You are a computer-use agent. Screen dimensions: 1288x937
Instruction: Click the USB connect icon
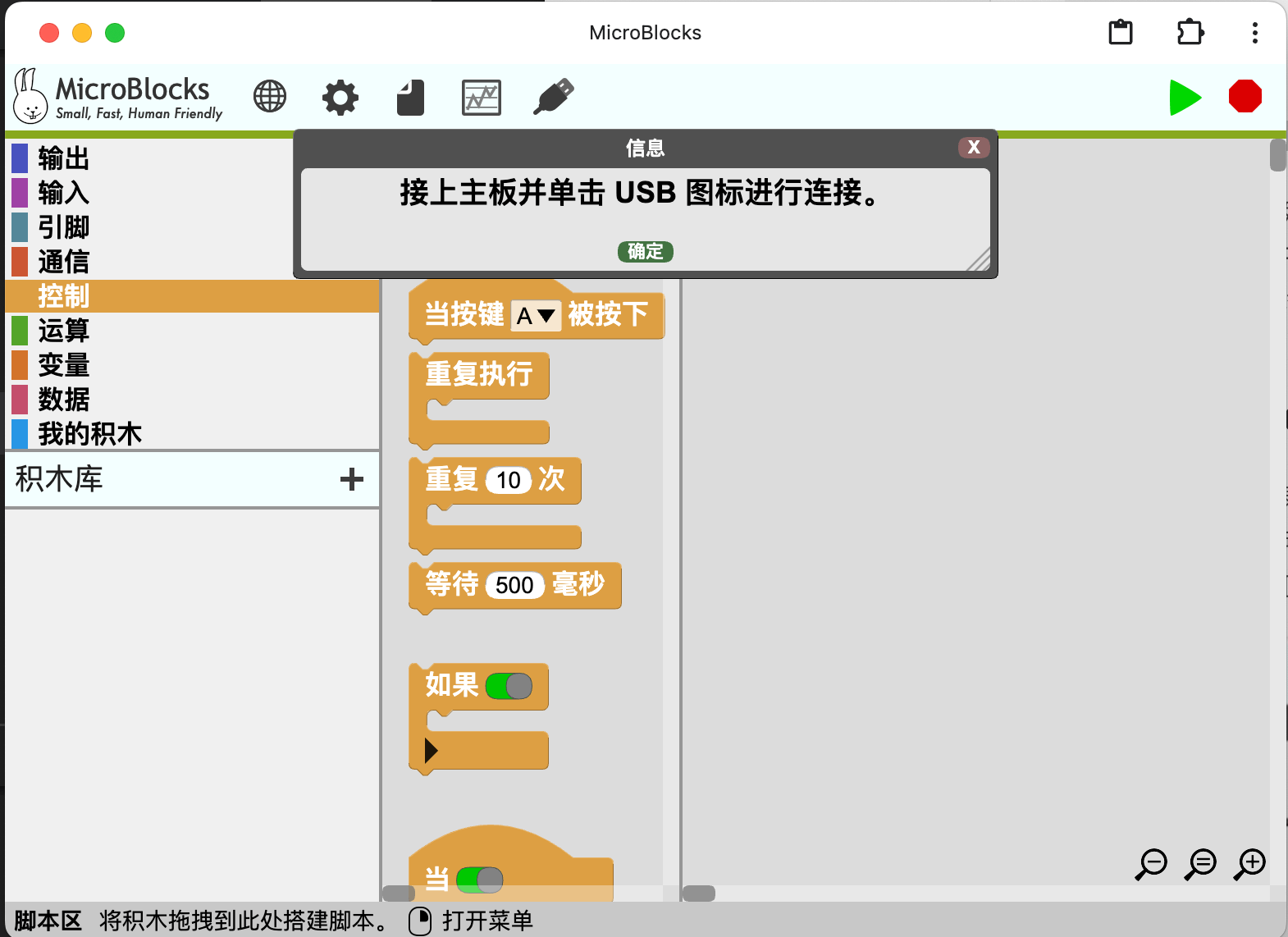554,97
